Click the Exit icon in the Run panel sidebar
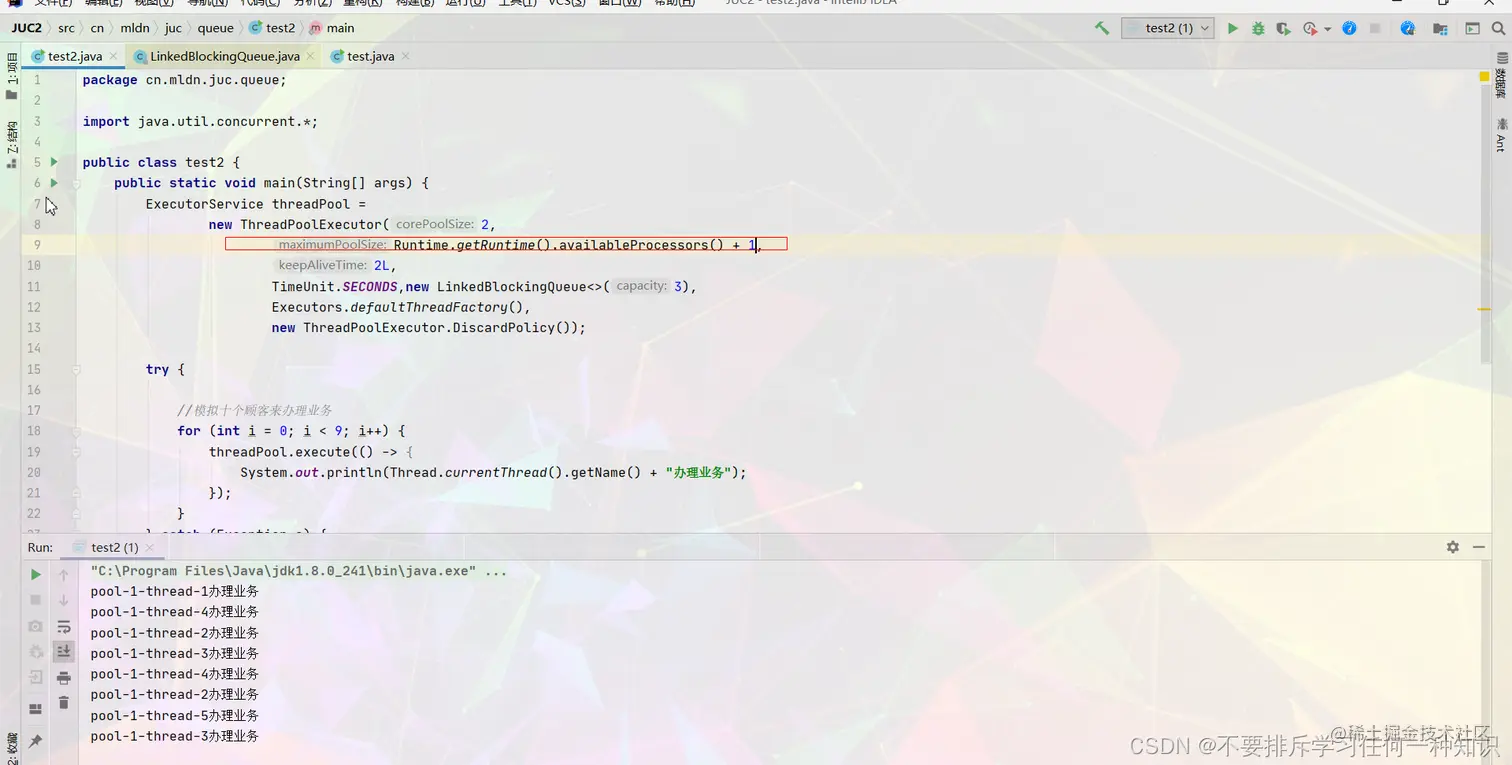Viewport: 1512px width, 765px height. point(35,677)
